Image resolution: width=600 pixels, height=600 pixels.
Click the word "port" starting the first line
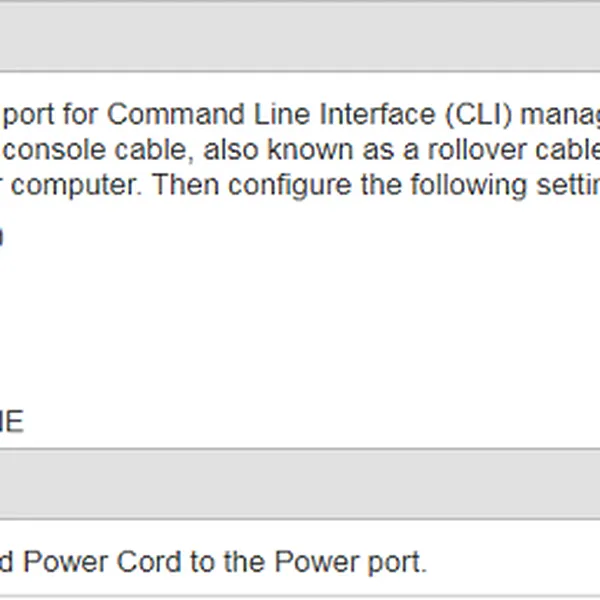[x=30, y=114]
